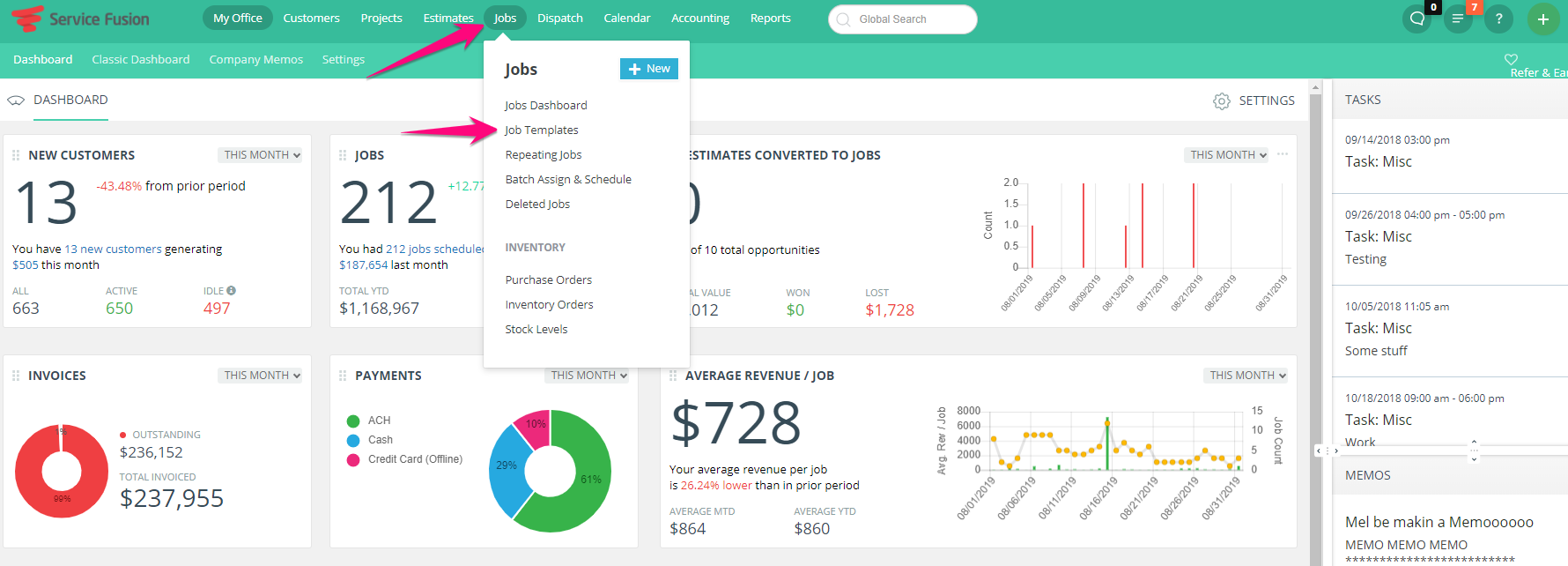Grab the Payments widget drag handle
Viewport: 1568px width, 566px height.
pos(343,376)
